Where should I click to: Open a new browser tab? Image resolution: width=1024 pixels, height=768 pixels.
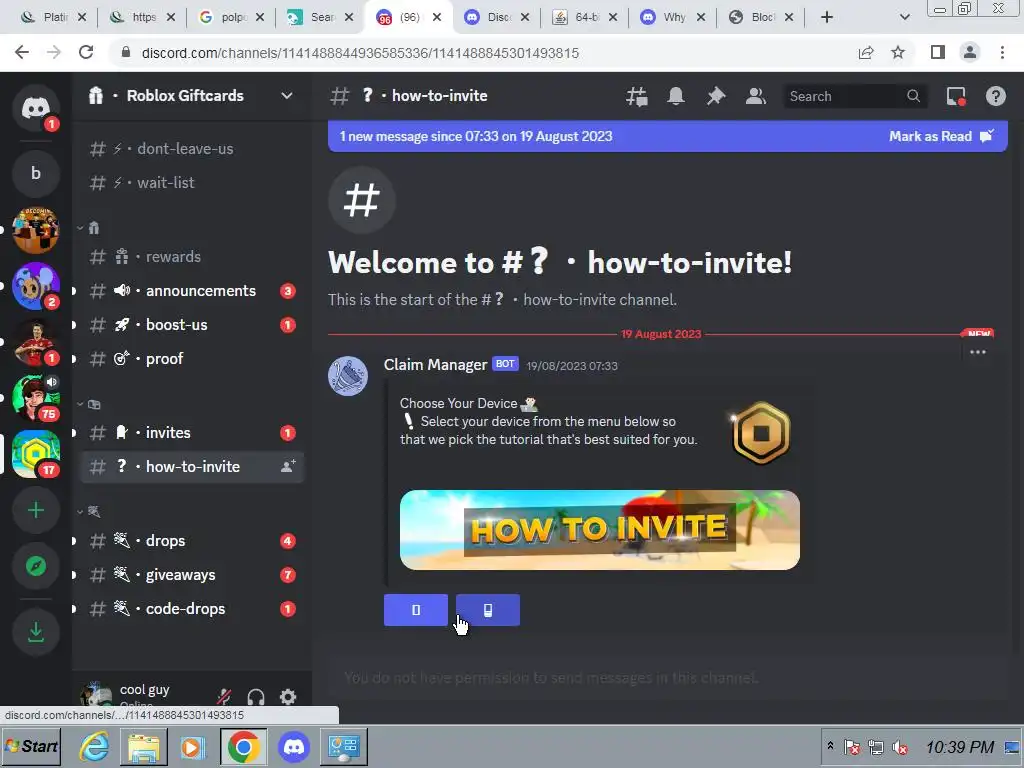pos(827,18)
